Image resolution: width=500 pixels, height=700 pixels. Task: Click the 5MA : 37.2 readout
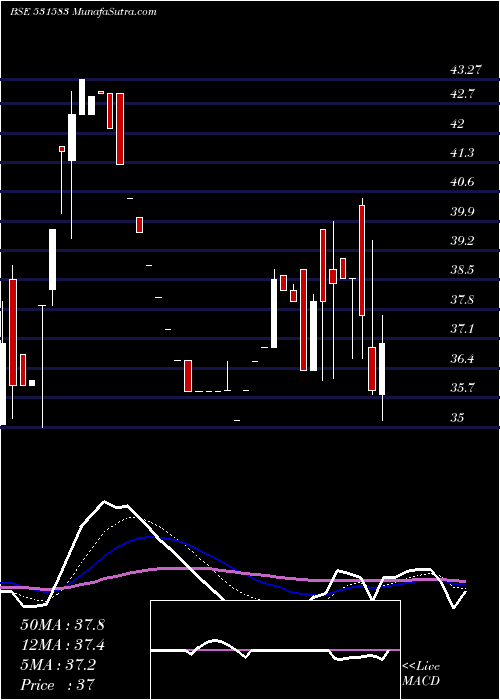point(58,665)
